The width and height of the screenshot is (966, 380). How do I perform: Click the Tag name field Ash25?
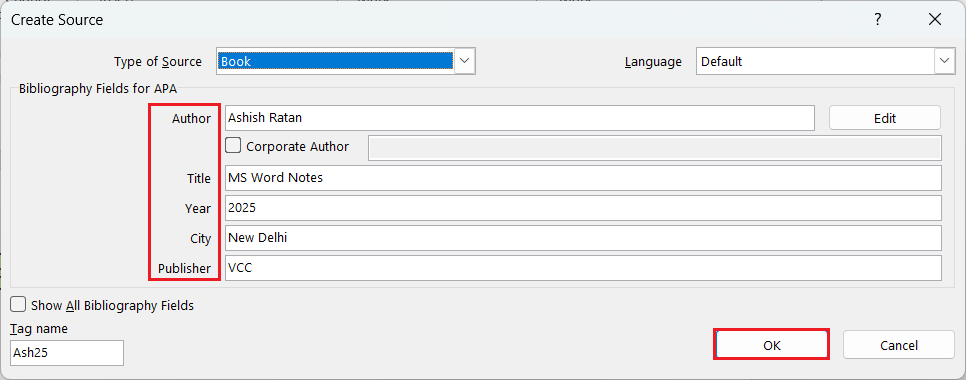67,353
